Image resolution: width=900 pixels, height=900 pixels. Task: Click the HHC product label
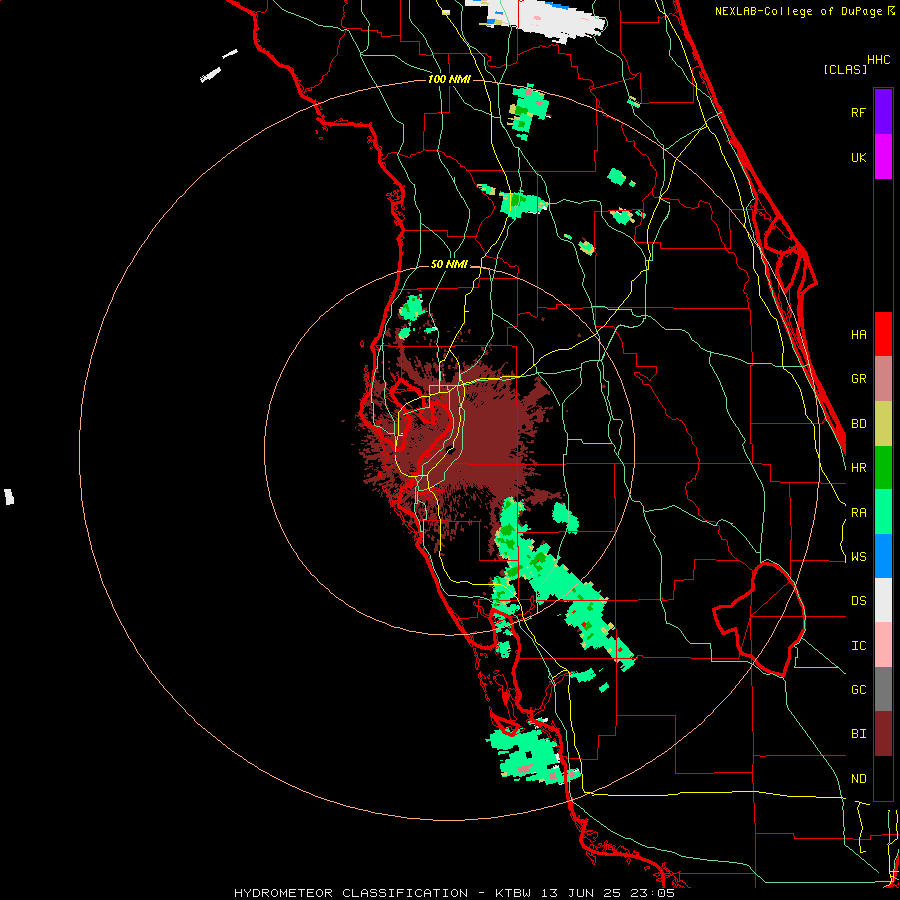878,60
